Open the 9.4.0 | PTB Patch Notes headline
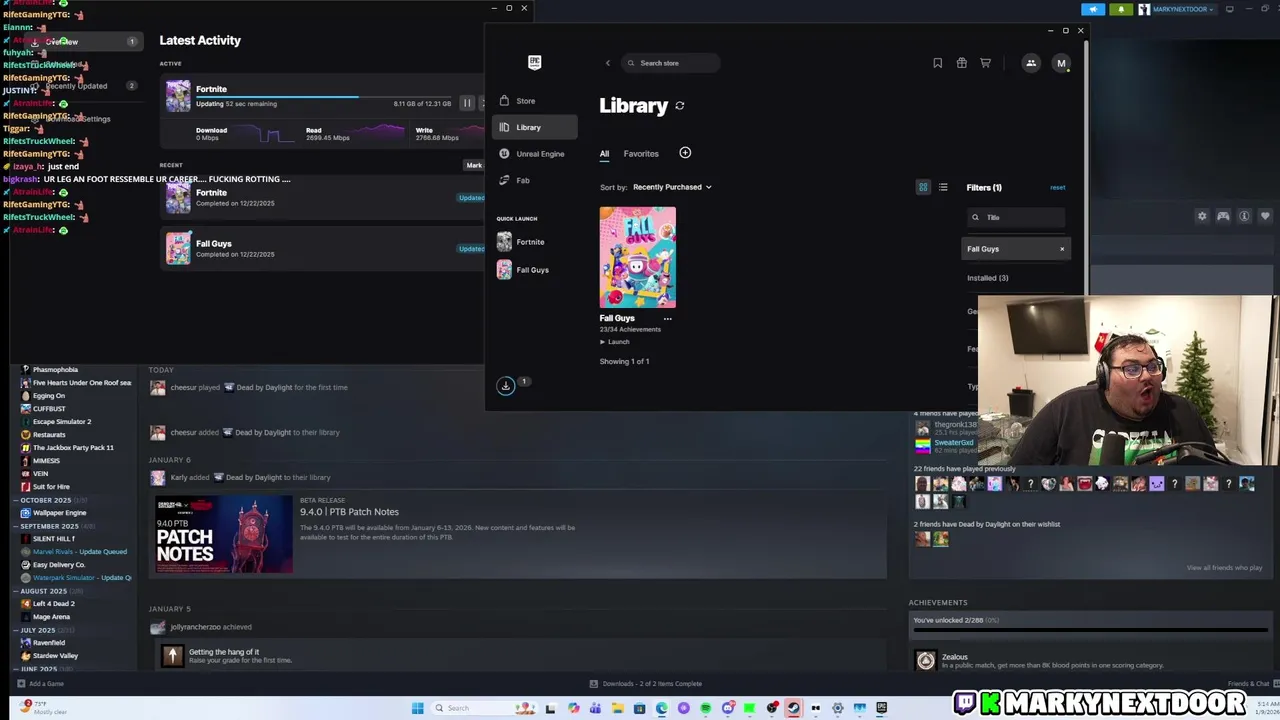 349,512
